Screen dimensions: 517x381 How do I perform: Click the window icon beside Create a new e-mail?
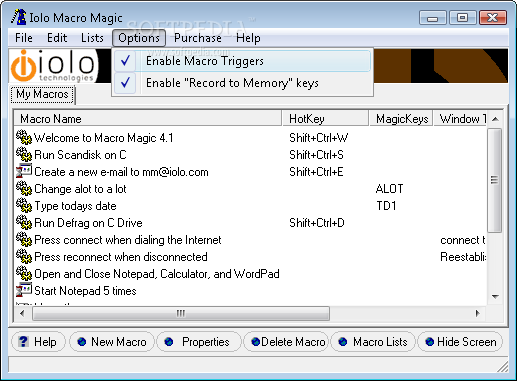tap(24, 171)
